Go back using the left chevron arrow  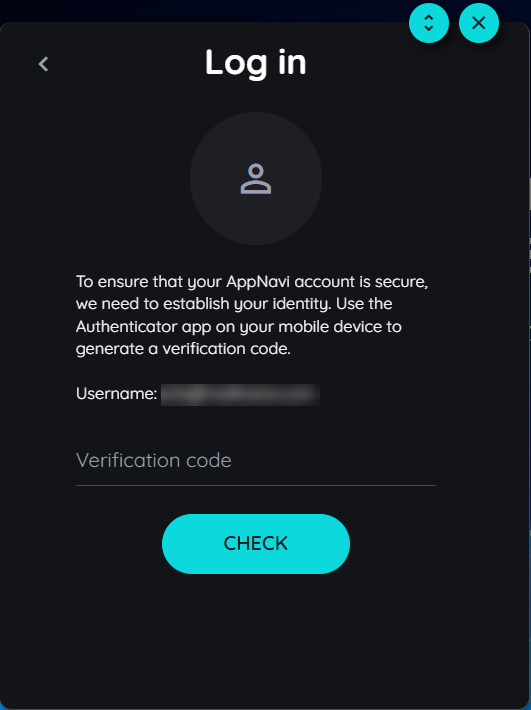point(43,64)
